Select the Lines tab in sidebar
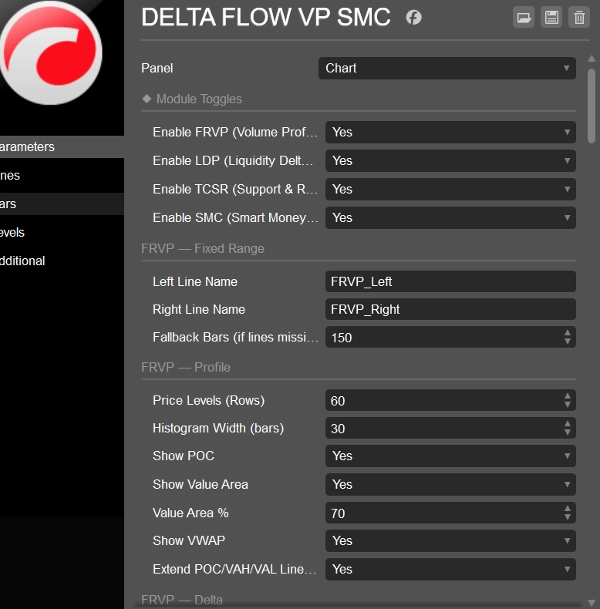Screen dimensions: 600x609 coord(62,176)
